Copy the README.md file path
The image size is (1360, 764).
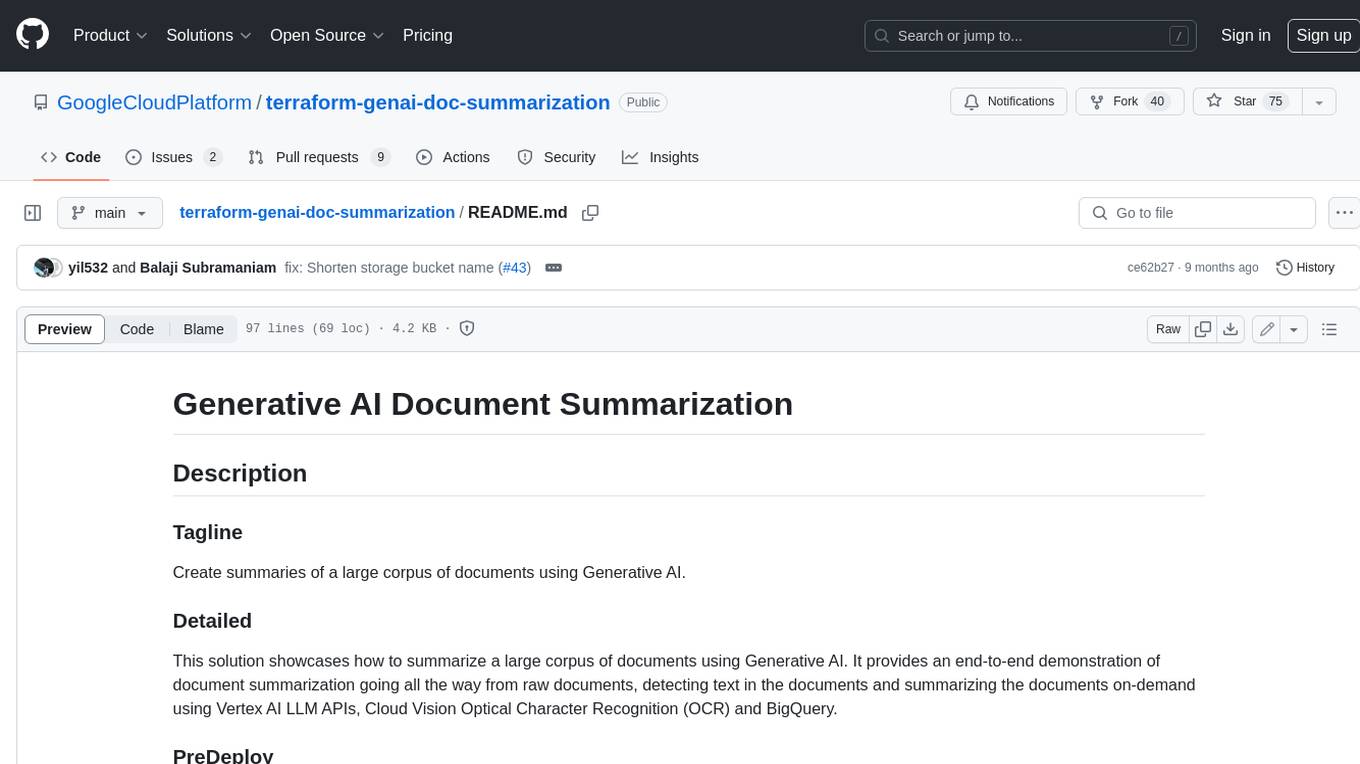(590, 213)
